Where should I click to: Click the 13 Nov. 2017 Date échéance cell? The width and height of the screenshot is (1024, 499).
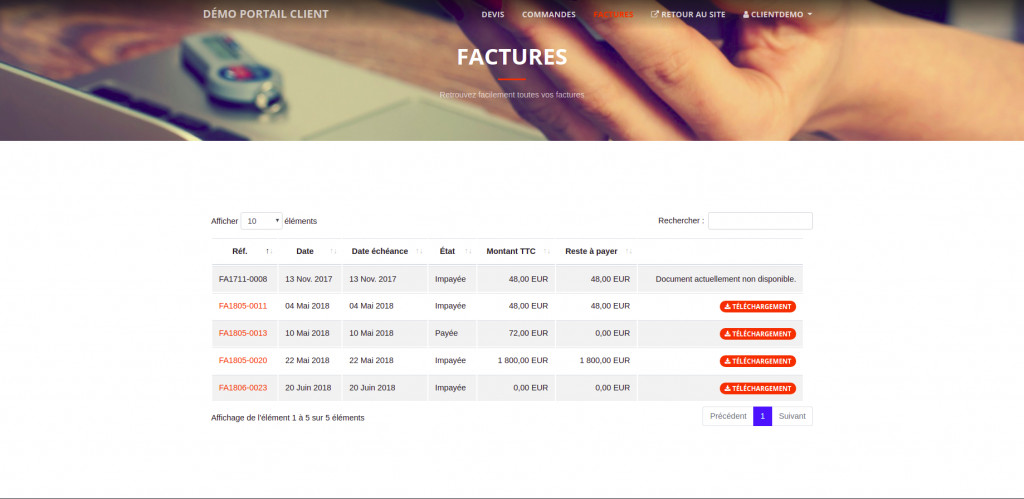coord(385,279)
